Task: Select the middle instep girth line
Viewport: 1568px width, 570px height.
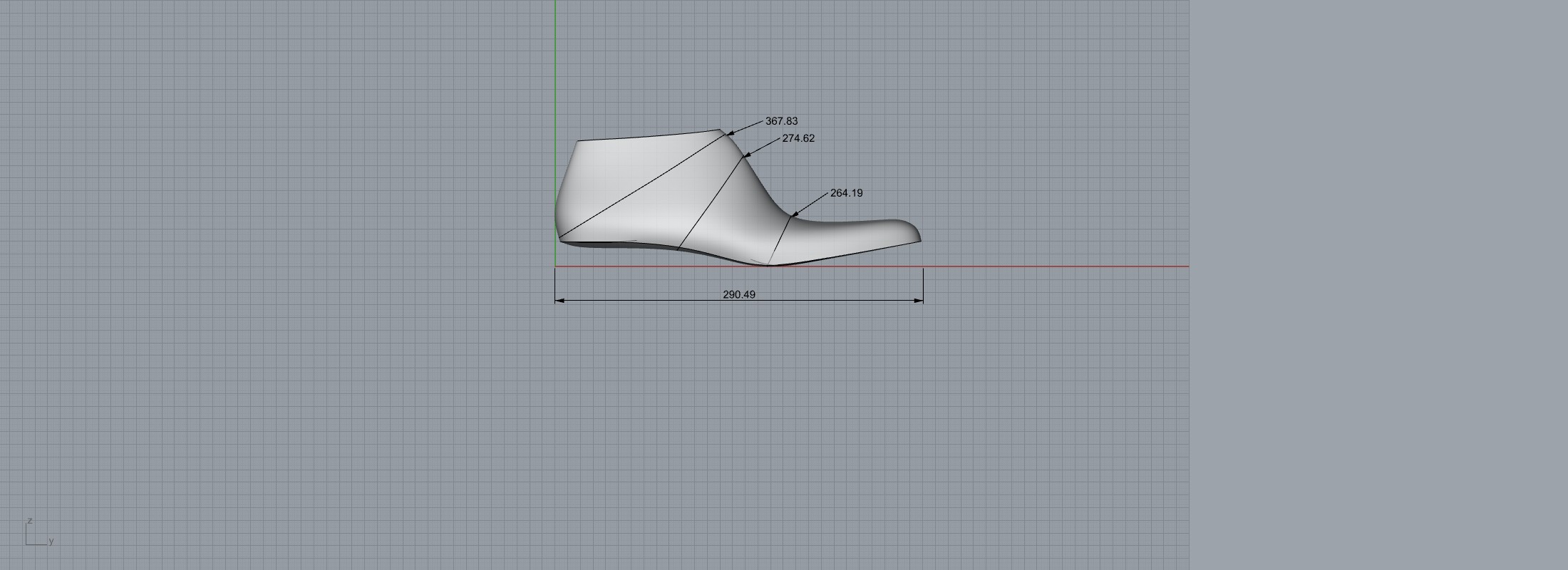Action: 713,200
